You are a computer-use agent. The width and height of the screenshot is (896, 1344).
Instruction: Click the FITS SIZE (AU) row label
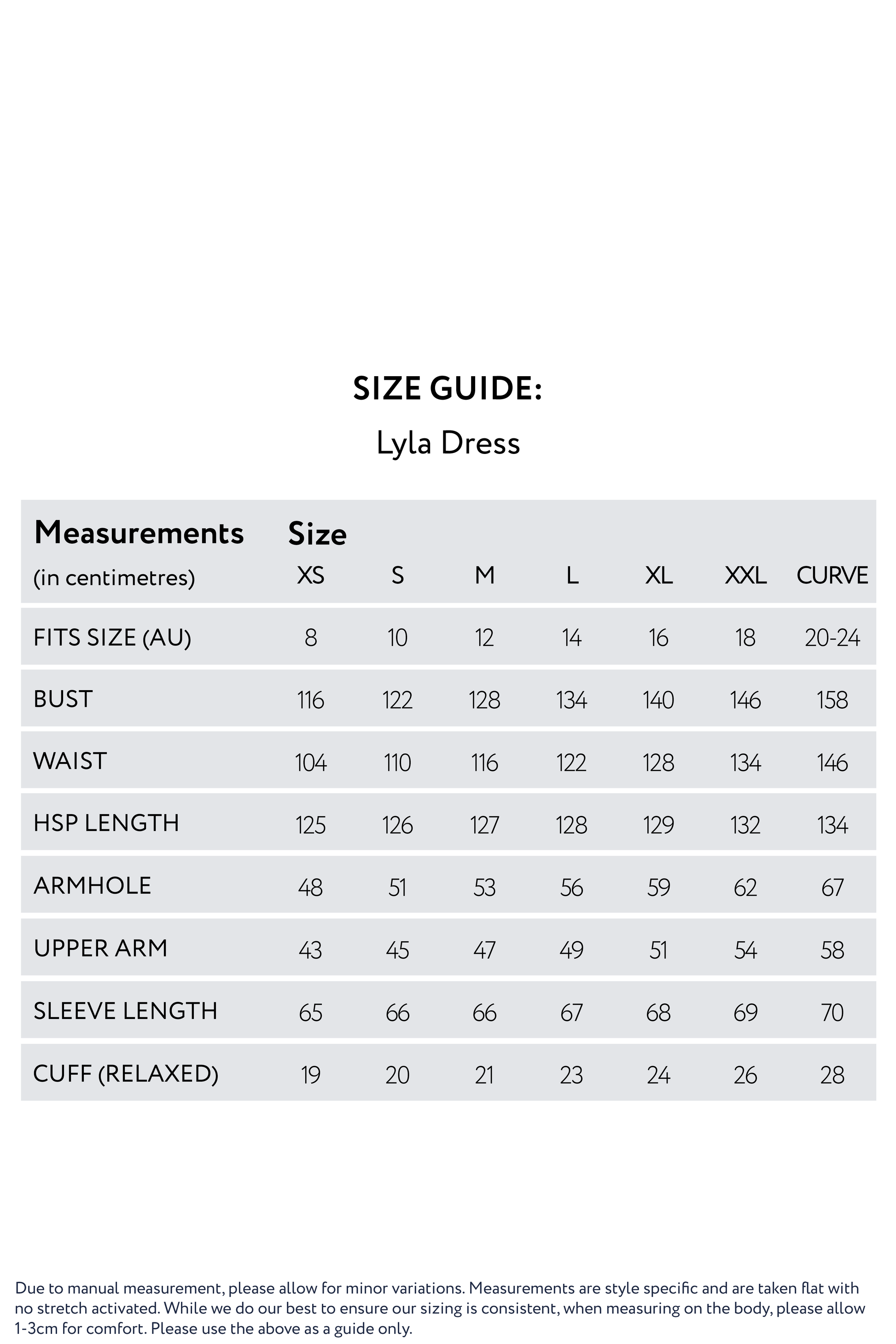coord(112,637)
